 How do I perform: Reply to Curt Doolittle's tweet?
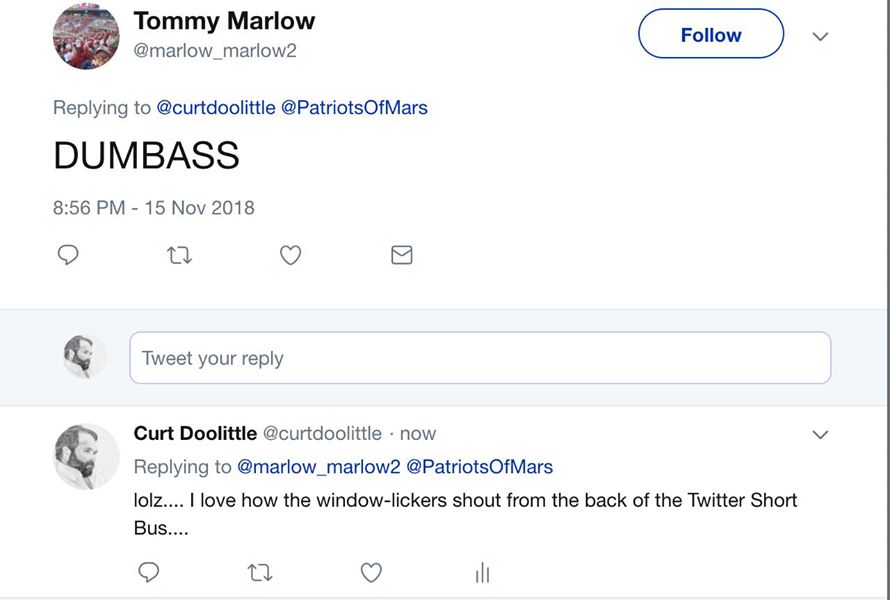149,572
